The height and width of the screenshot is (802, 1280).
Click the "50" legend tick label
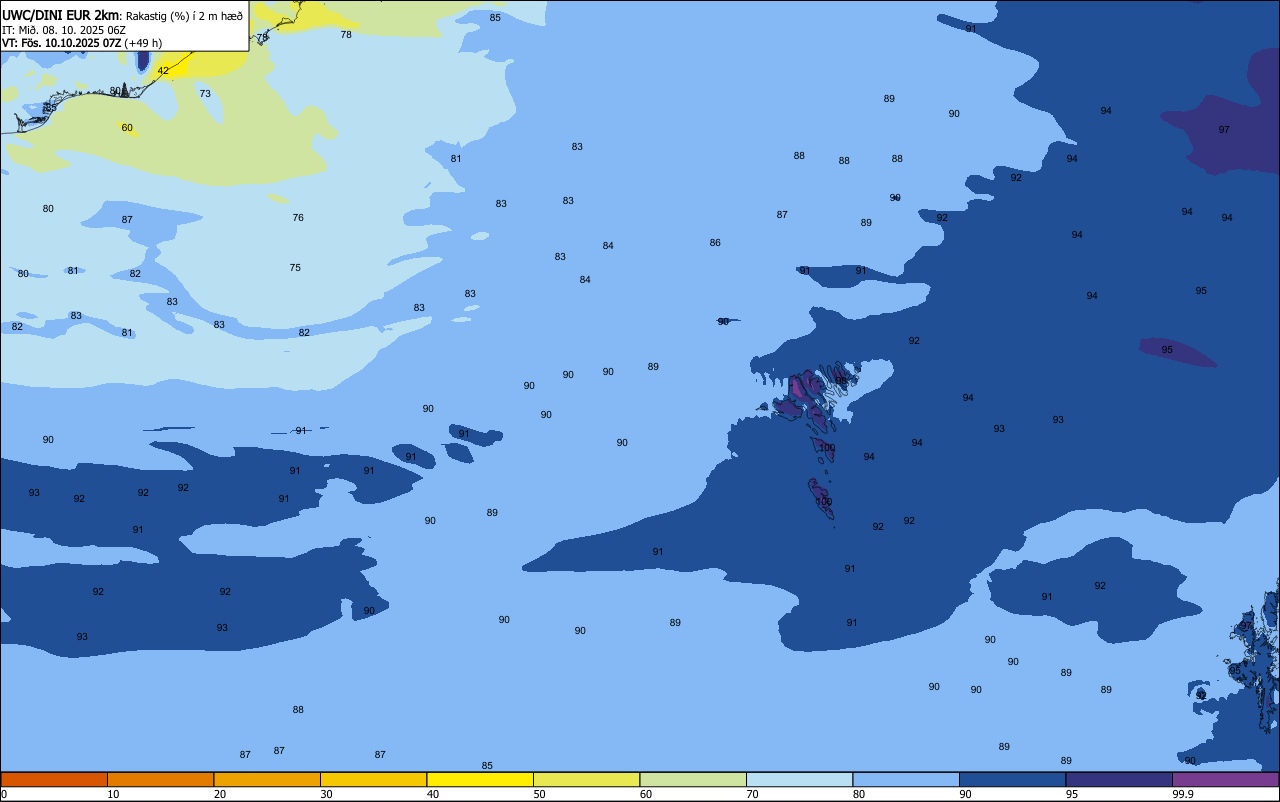tap(539, 794)
